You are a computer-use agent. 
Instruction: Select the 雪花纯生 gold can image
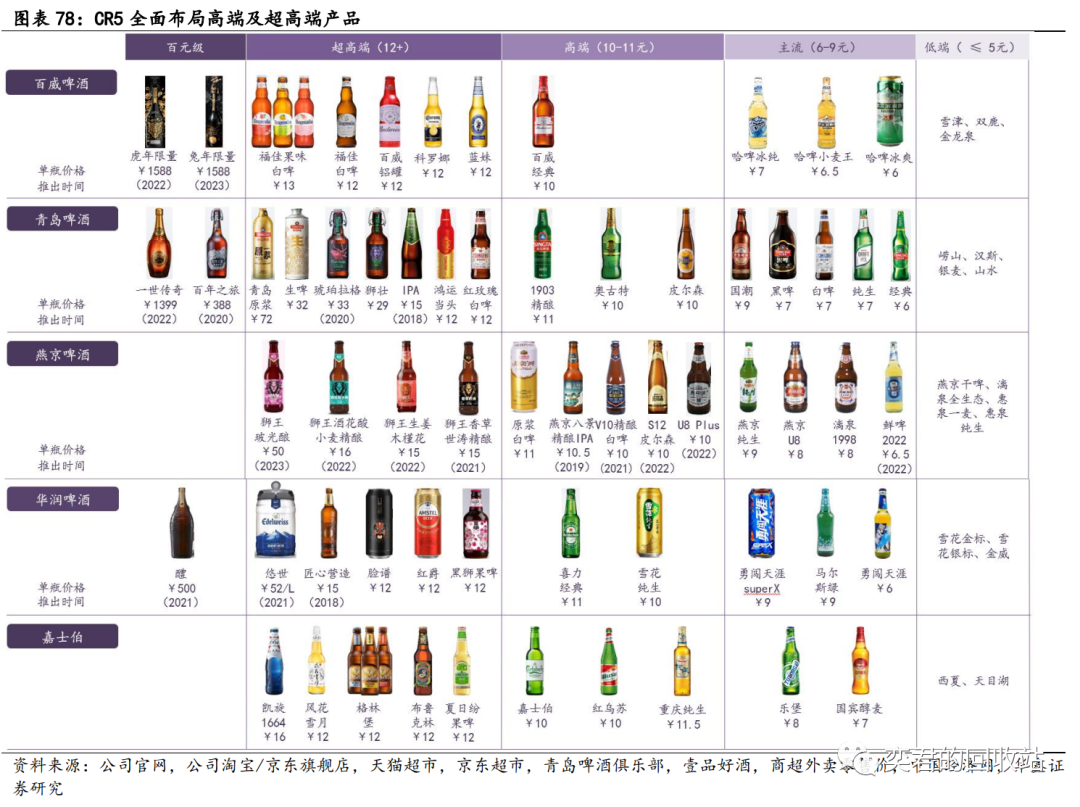coord(650,523)
